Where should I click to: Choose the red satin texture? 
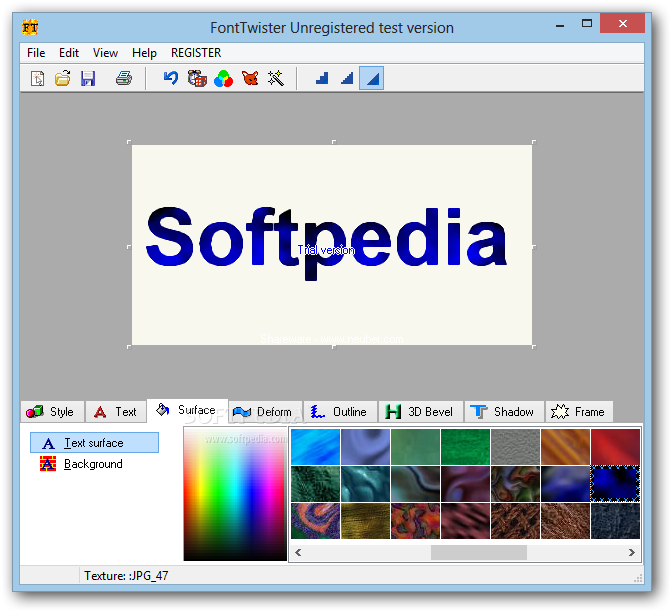point(615,447)
